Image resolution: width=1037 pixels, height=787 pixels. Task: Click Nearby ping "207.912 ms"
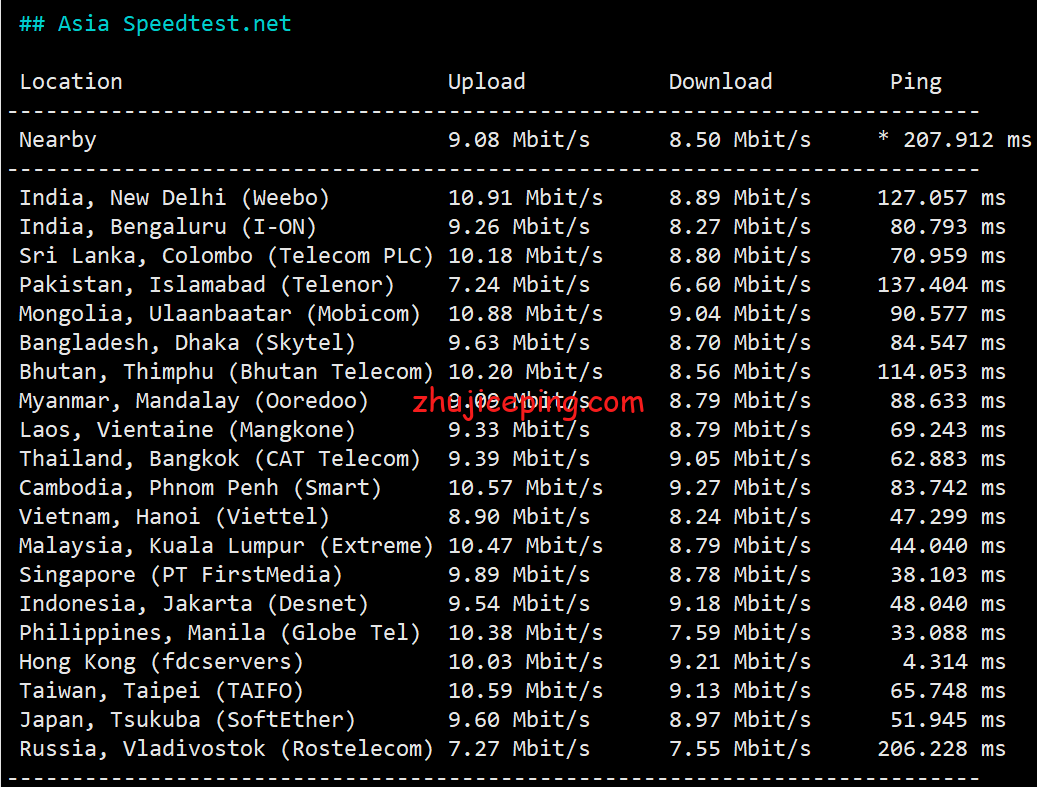(967, 140)
